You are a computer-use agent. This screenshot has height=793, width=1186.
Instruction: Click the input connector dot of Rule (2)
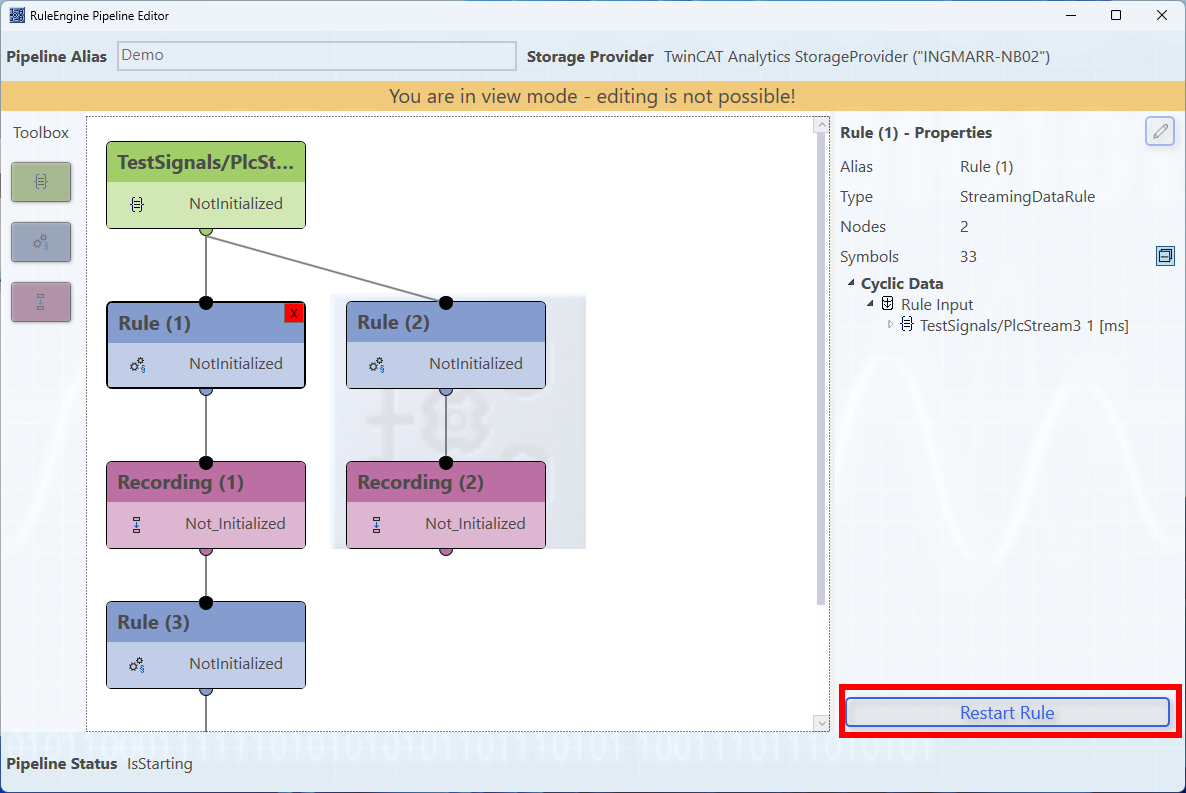[x=446, y=303]
